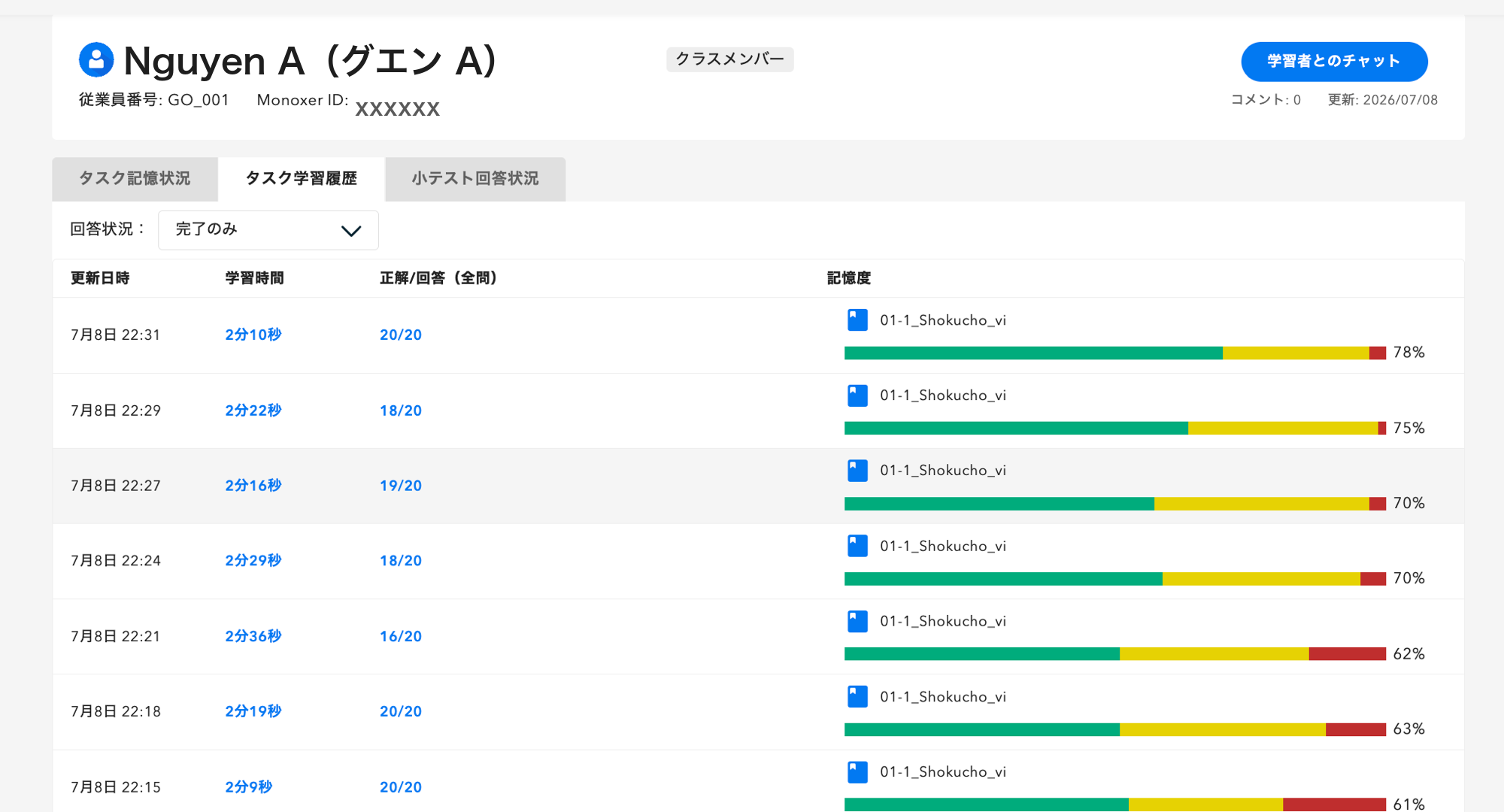Click book icon in 22:29 row
The height and width of the screenshot is (812, 1504).
857,395
